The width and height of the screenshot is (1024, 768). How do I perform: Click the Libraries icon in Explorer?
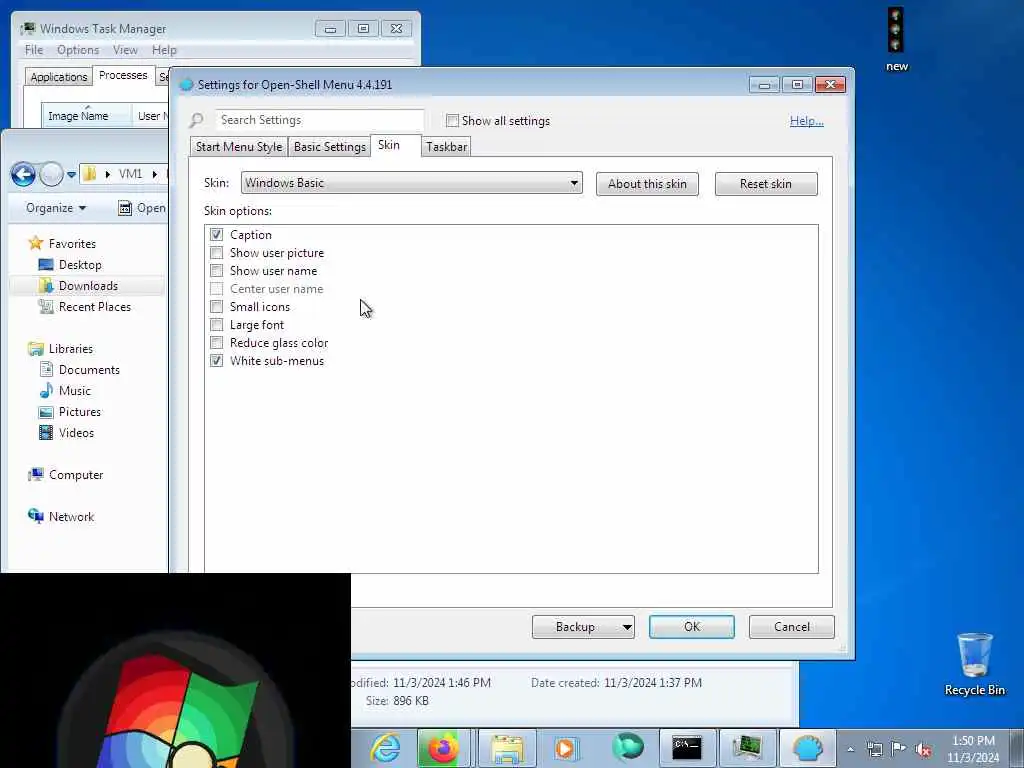coord(35,349)
